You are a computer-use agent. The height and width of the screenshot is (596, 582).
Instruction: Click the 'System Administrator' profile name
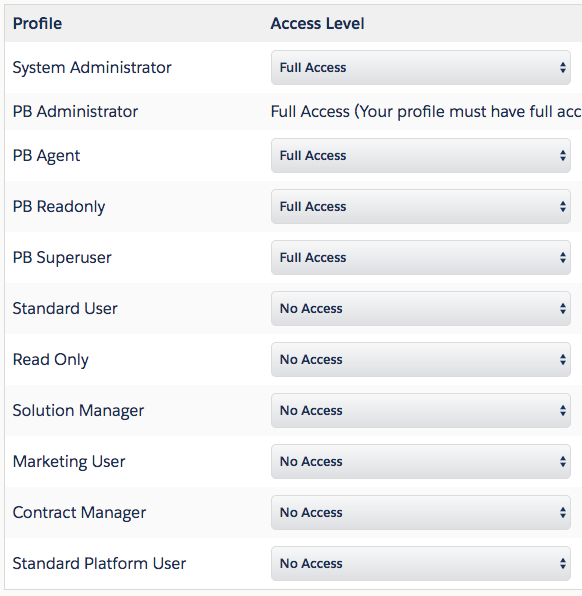[x=92, y=68]
